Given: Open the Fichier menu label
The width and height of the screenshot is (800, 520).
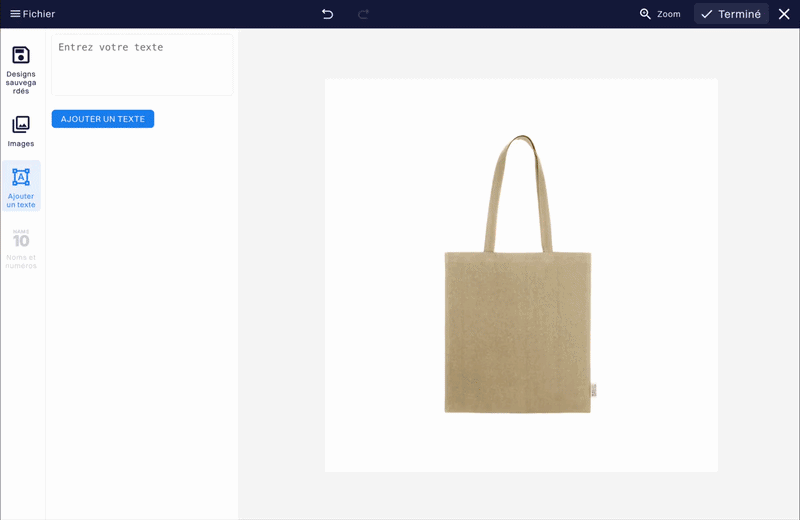Looking at the screenshot, I should coord(39,14).
